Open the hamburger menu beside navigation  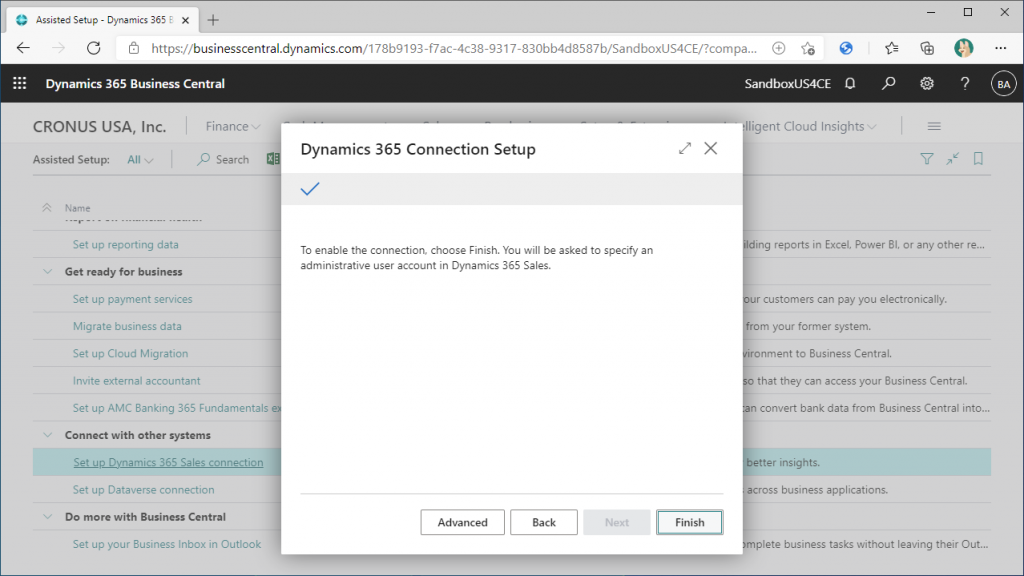(x=934, y=127)
